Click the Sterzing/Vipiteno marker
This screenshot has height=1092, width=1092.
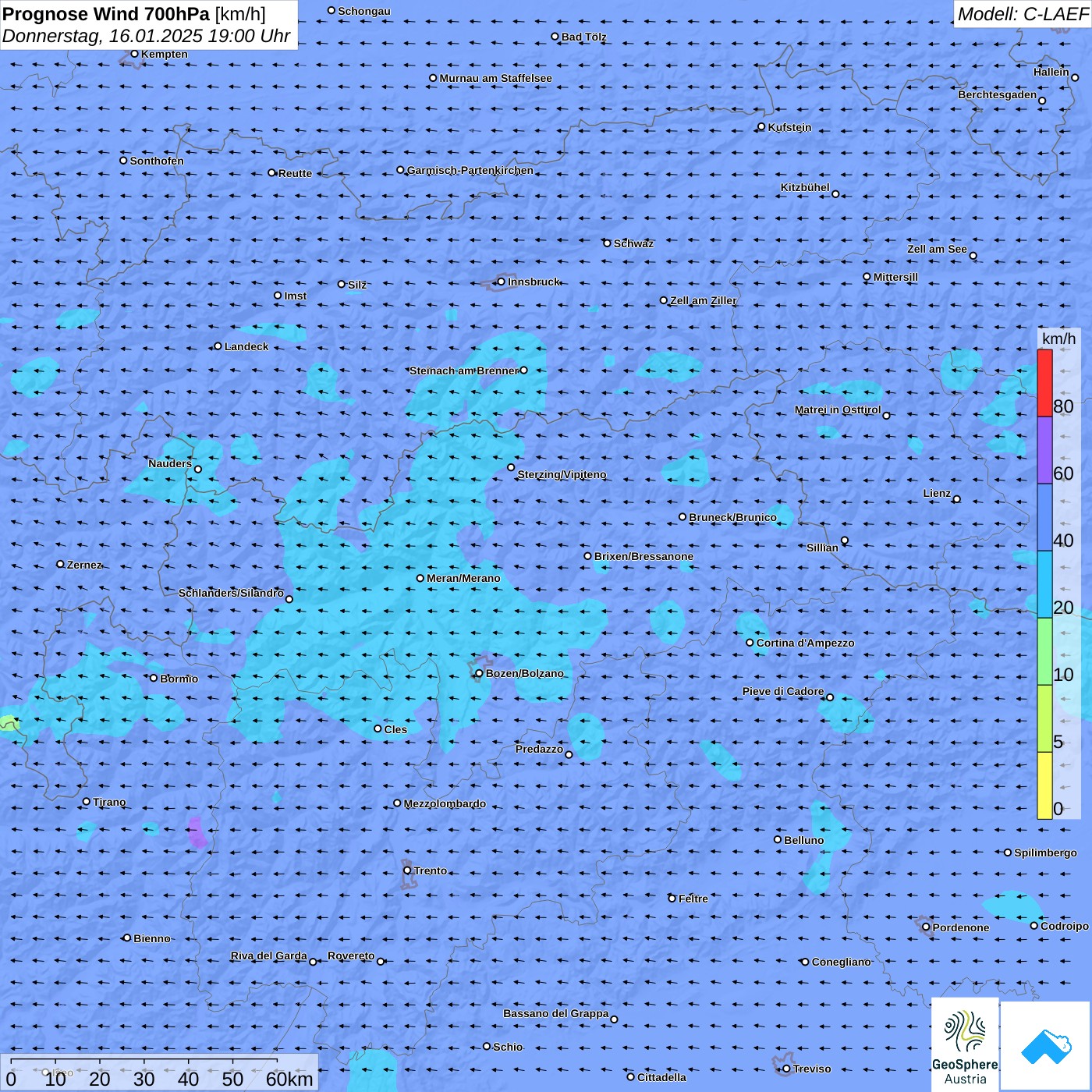pyautogui.click(x=511, y=467)
